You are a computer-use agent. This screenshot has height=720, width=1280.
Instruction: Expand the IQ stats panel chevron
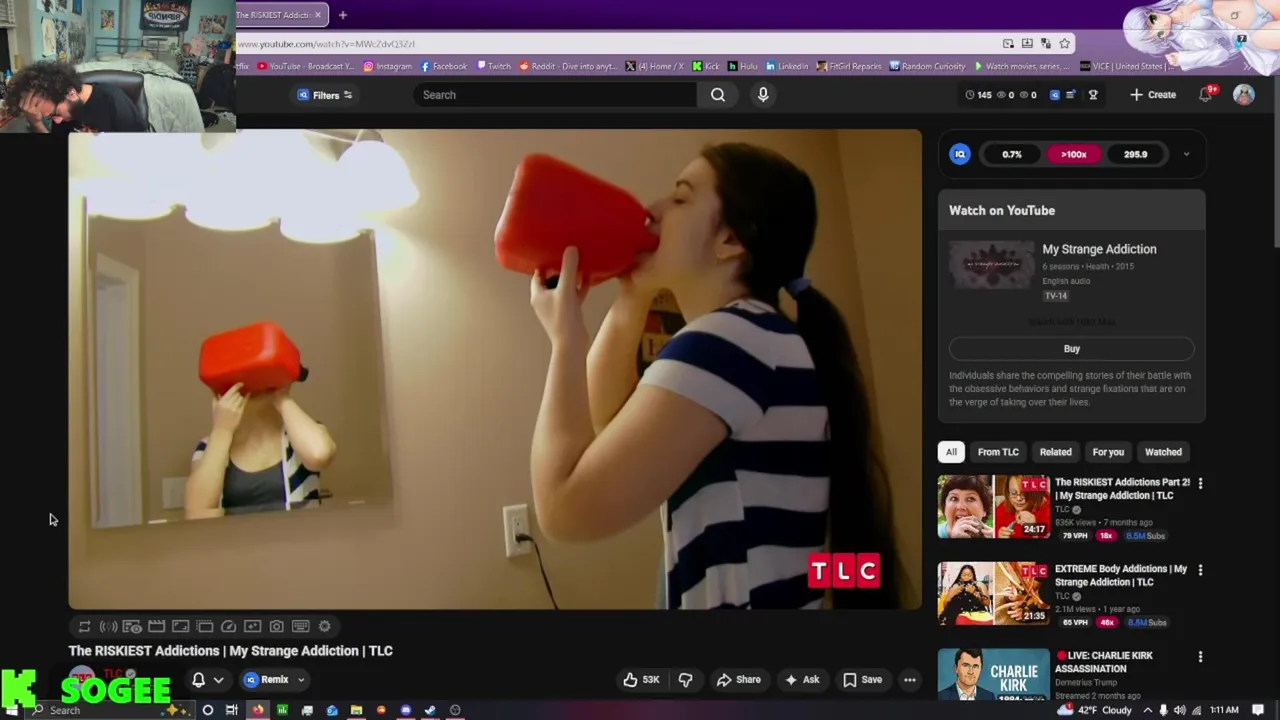(1186, 154)
